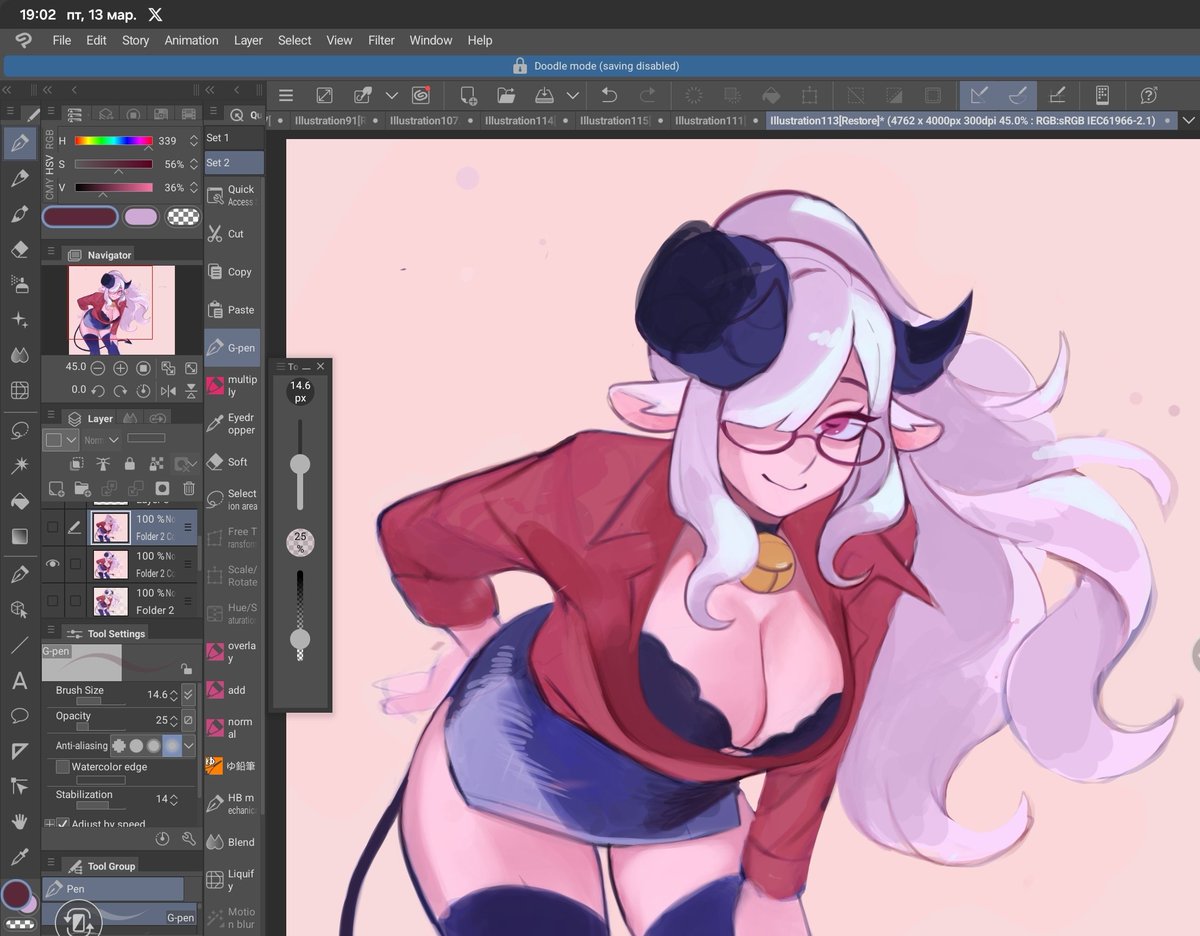Viewport: 1200px width, 936px height.
Task: Flip canvas horizontally in Navigator
Action: (x=168, y=391)
